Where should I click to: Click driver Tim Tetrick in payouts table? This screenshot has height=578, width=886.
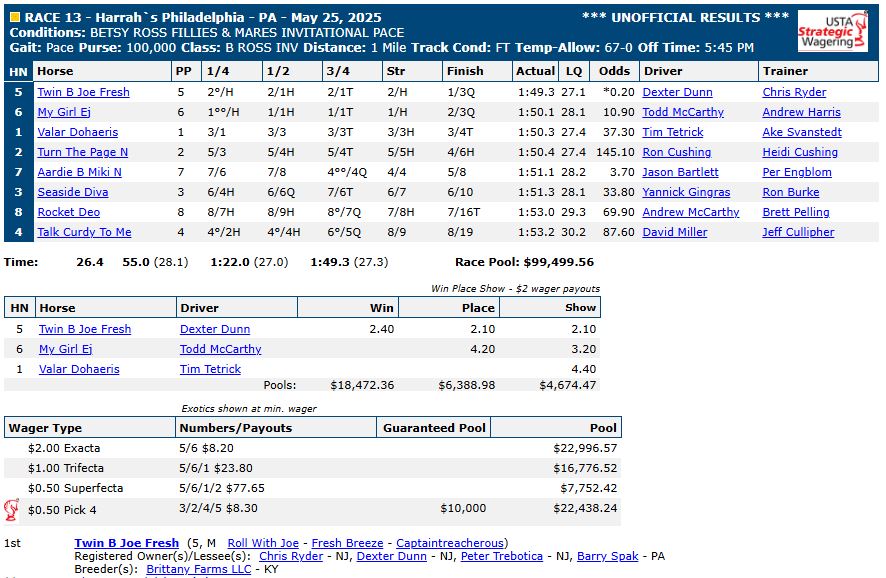click(x=210, y=369)
